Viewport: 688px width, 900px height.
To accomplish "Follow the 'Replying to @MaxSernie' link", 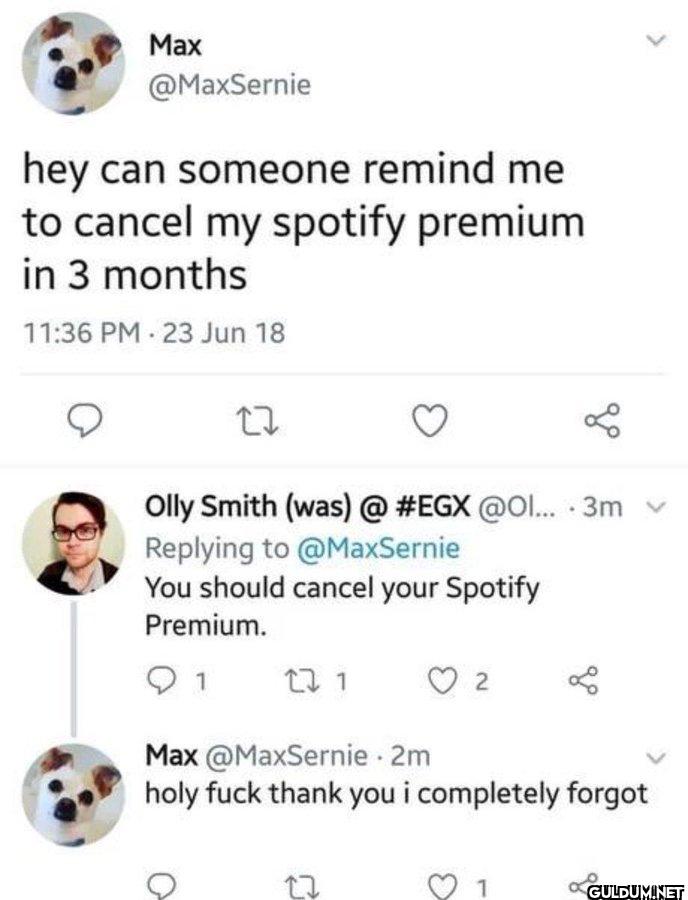I will point(302,548).
